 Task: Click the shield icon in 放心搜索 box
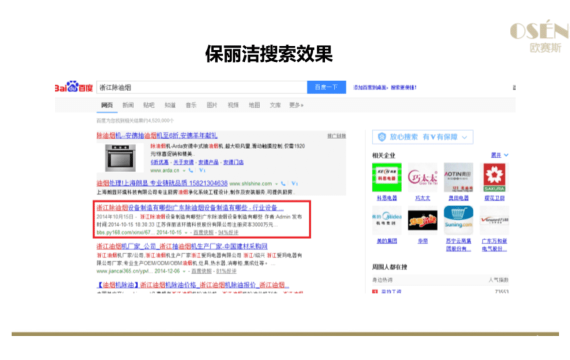point(382,137)
